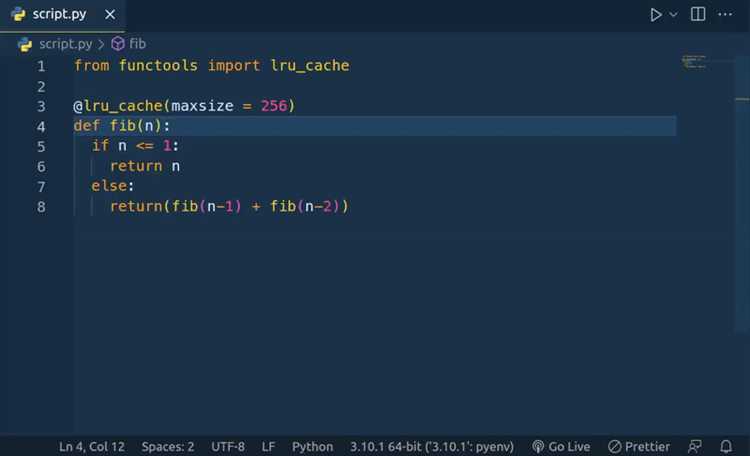Click the Prettier status bar item
750x456 pixels.
point(639,446)
